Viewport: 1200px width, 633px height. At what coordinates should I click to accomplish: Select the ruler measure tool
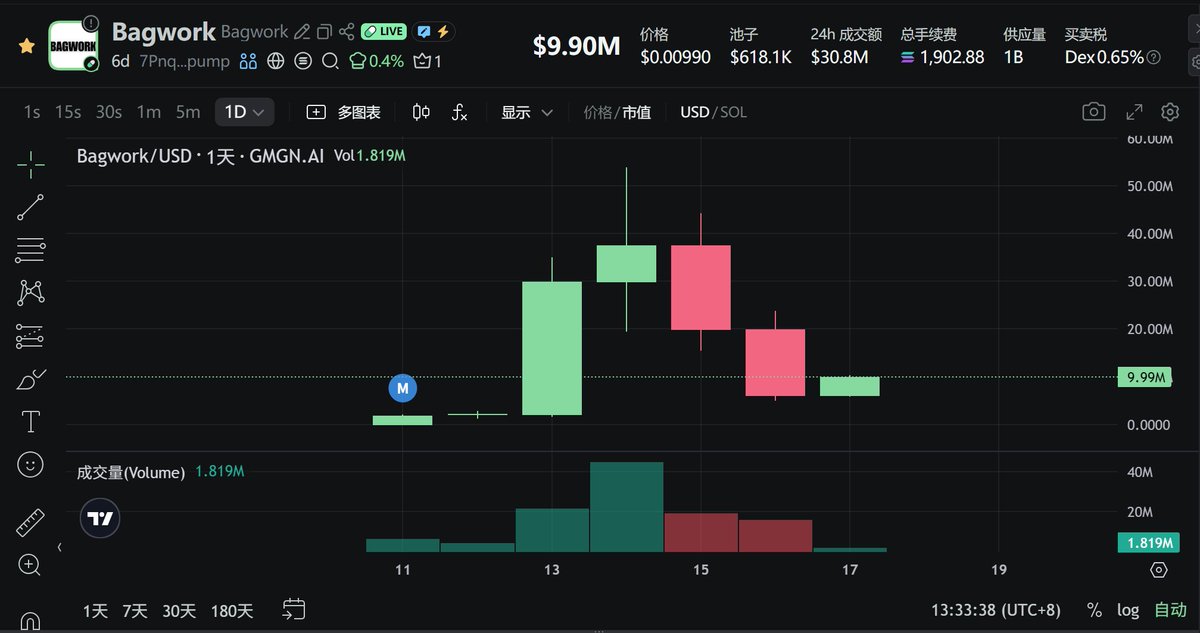tap(30, 522)
